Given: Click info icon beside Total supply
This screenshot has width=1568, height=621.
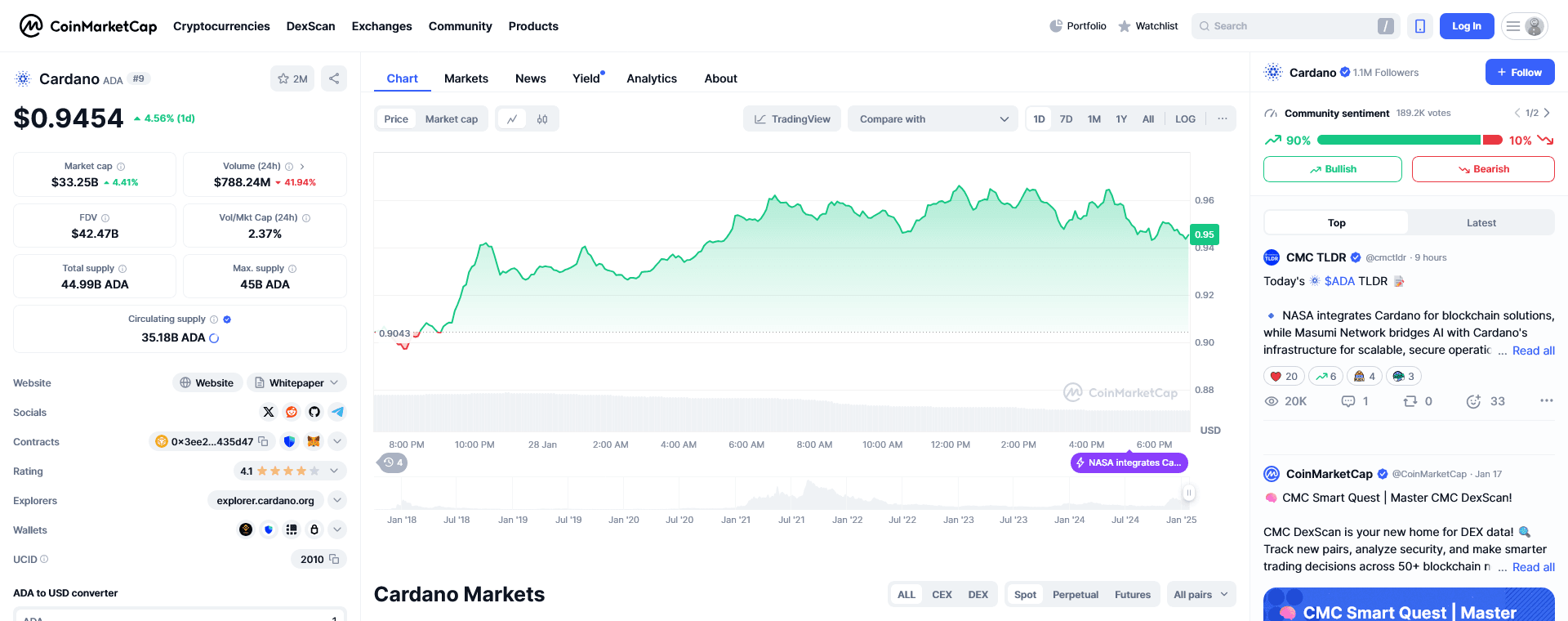Looking at the screenshot, I should (x=122, y=269).
